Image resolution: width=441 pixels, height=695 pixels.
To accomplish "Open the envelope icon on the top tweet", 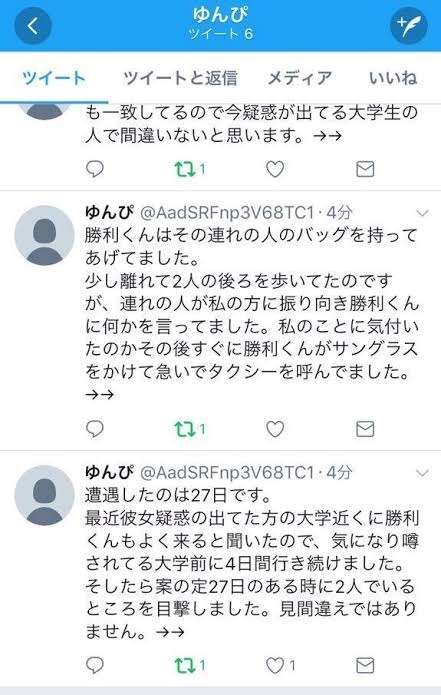I will tap(365, 169).
